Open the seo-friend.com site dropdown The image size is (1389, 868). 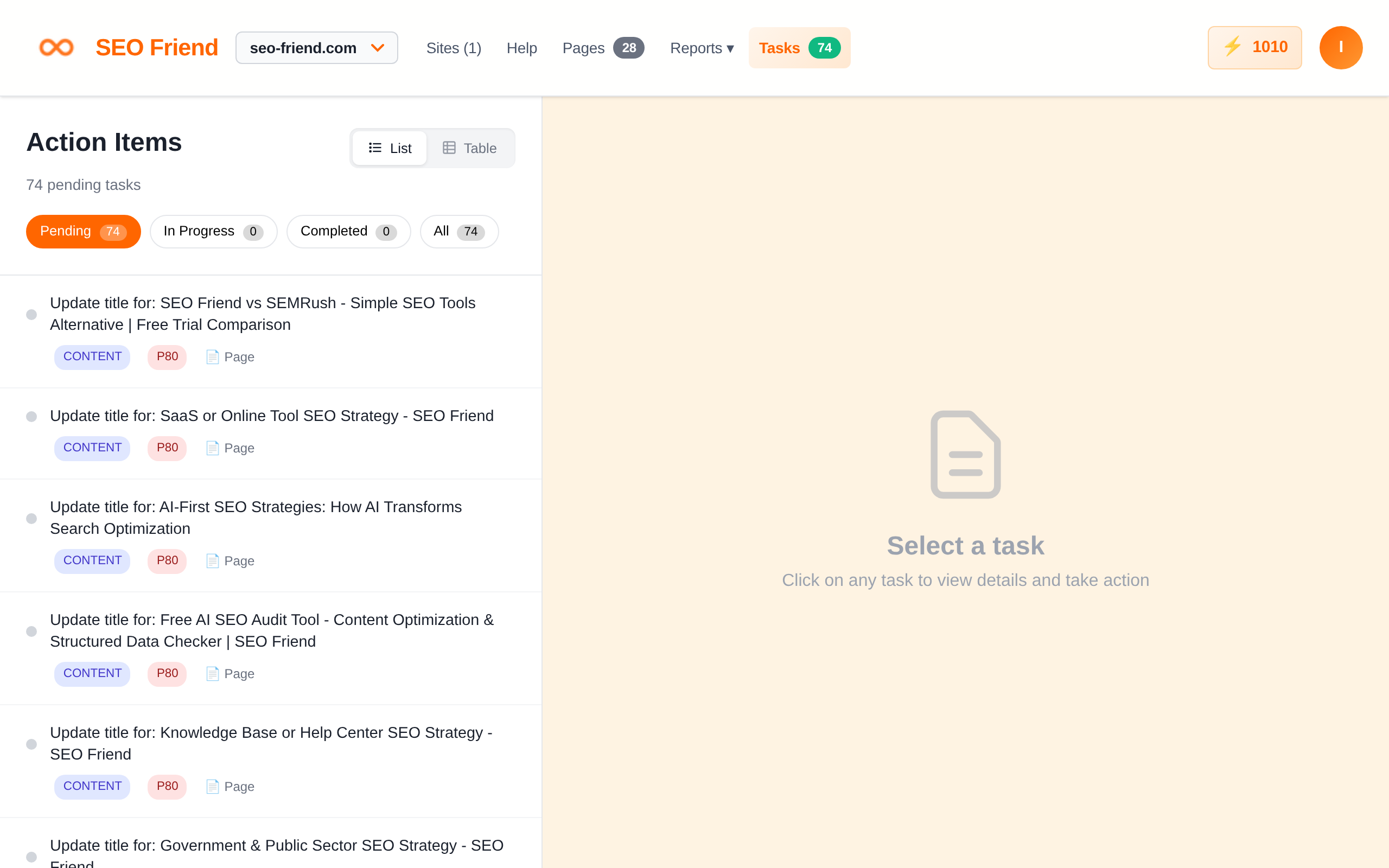tap(316, 48)
